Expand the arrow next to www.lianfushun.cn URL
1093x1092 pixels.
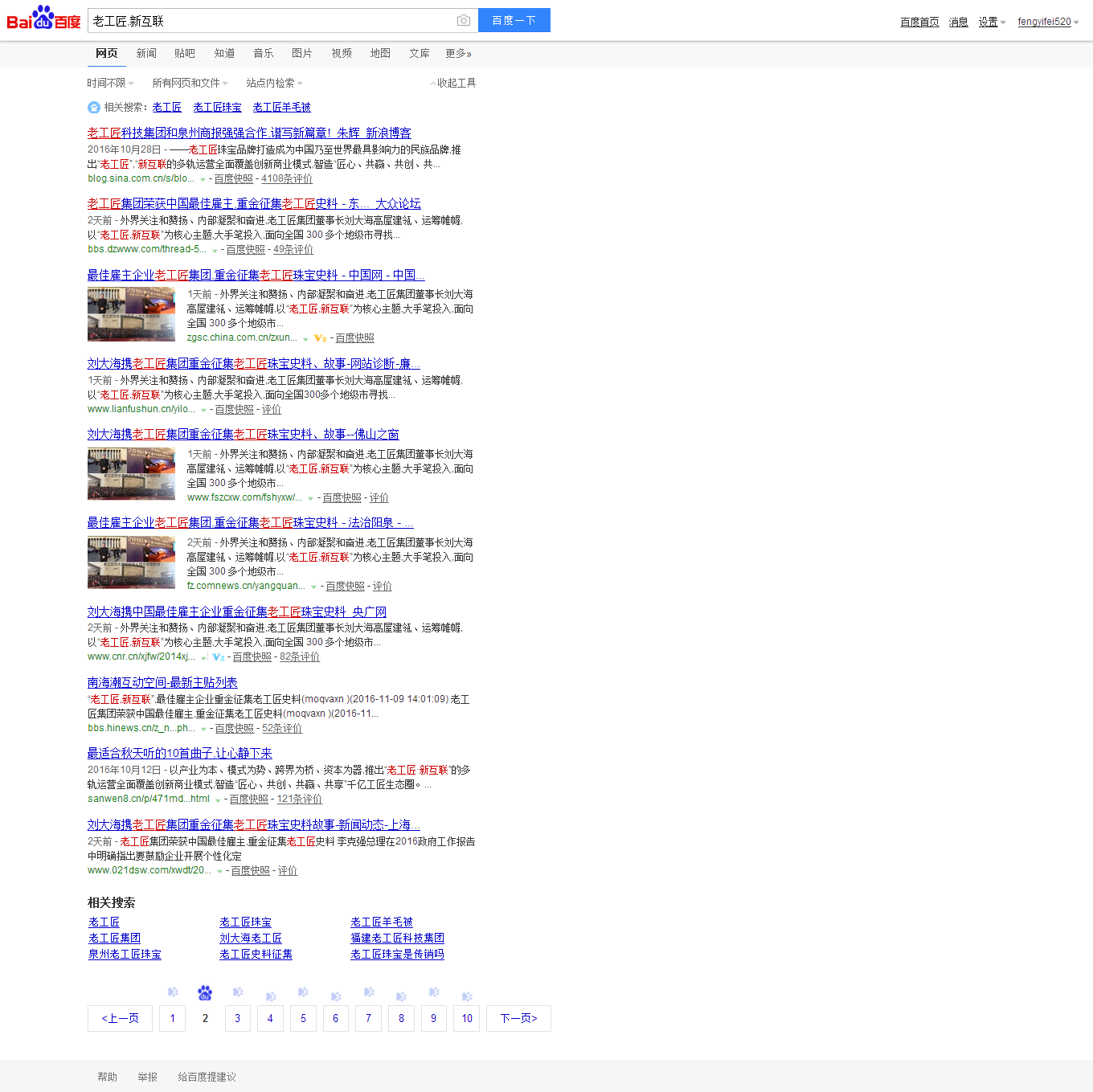click(203, 410)
